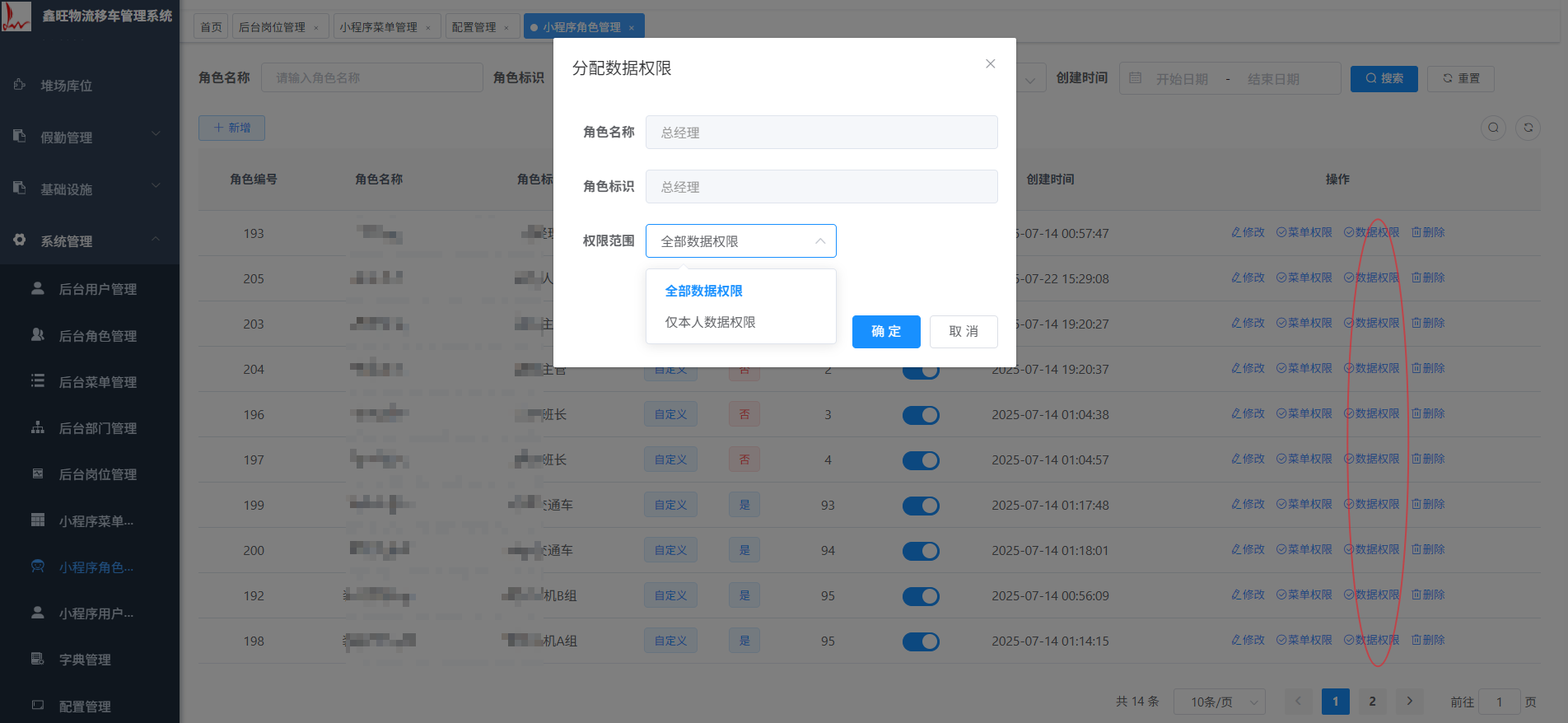Click the 结束日期 date field
Image resolution: width=1568 pixels, height=723 pixels.
click(1273, 79)
